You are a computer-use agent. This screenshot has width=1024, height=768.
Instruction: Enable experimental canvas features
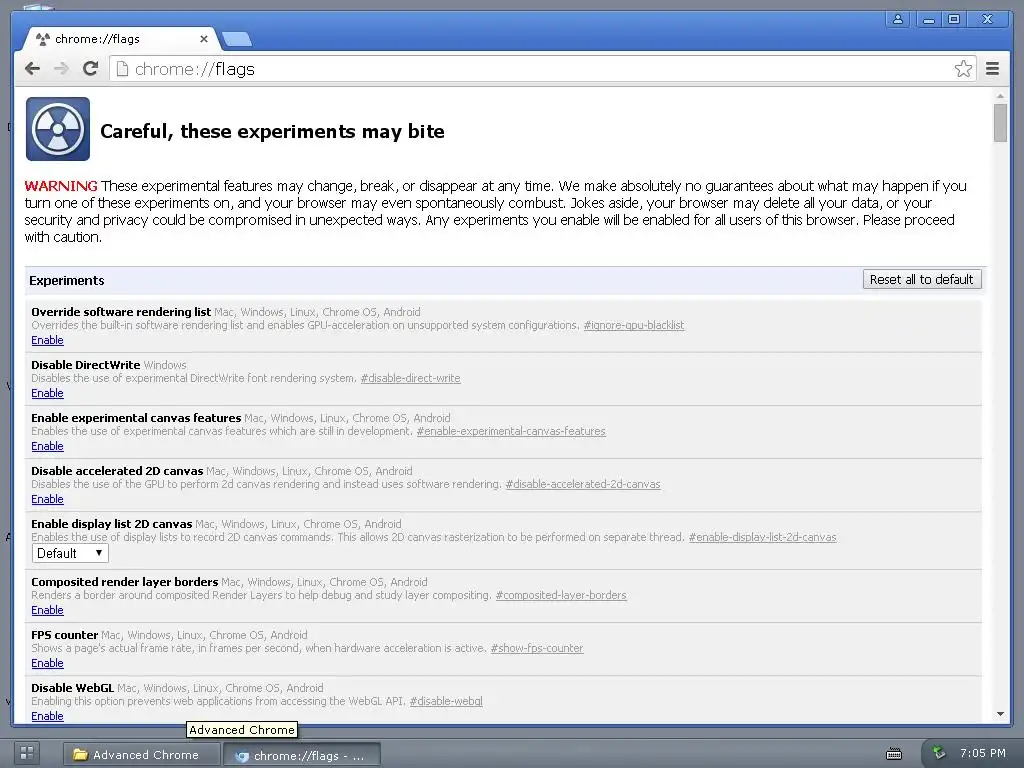pyautogui.click(x=47, y=446)
